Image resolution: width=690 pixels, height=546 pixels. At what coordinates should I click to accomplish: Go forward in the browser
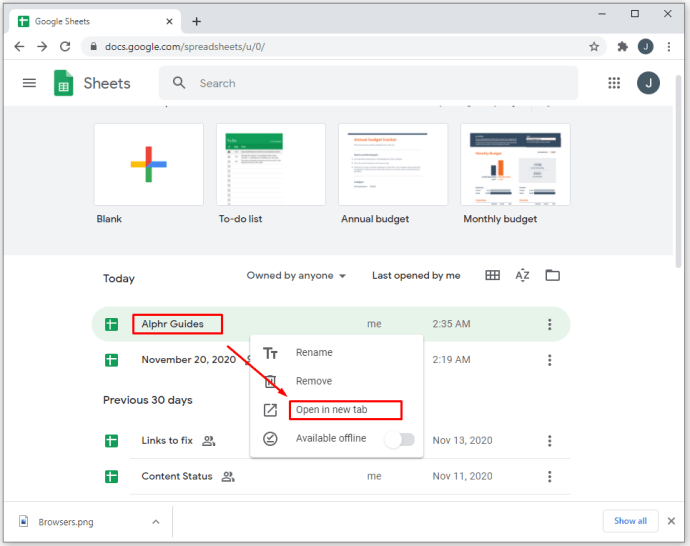pyautogui.click(x=42, y=47)
